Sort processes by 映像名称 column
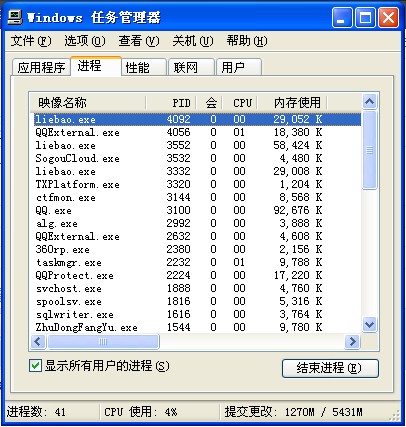The height and width of the screenshot is (427, 406). point(88,103)
